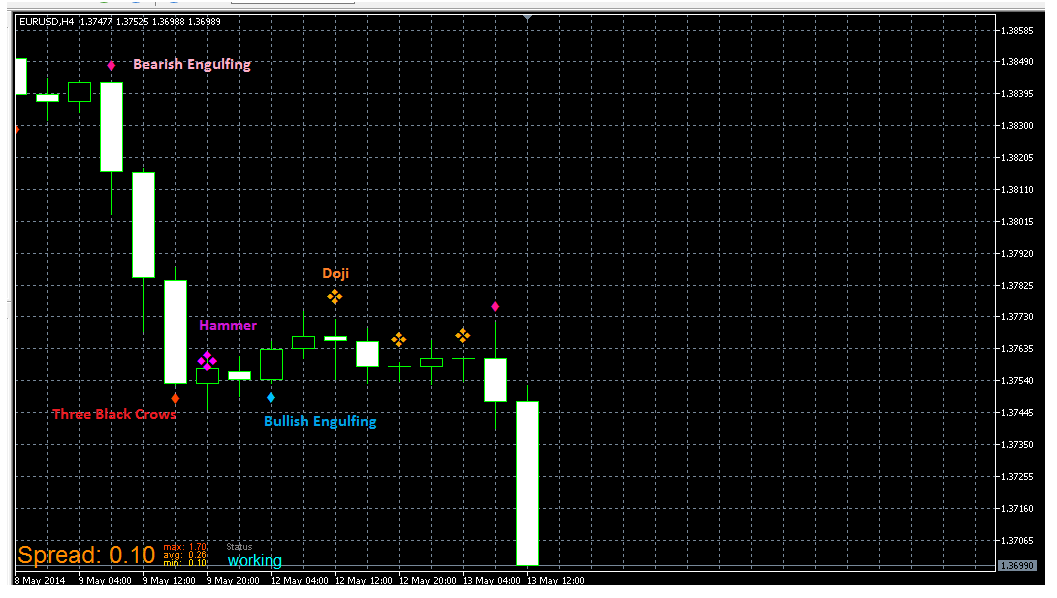
Task: Click the 13 May 12:00 time label
Action: [555, 580]
